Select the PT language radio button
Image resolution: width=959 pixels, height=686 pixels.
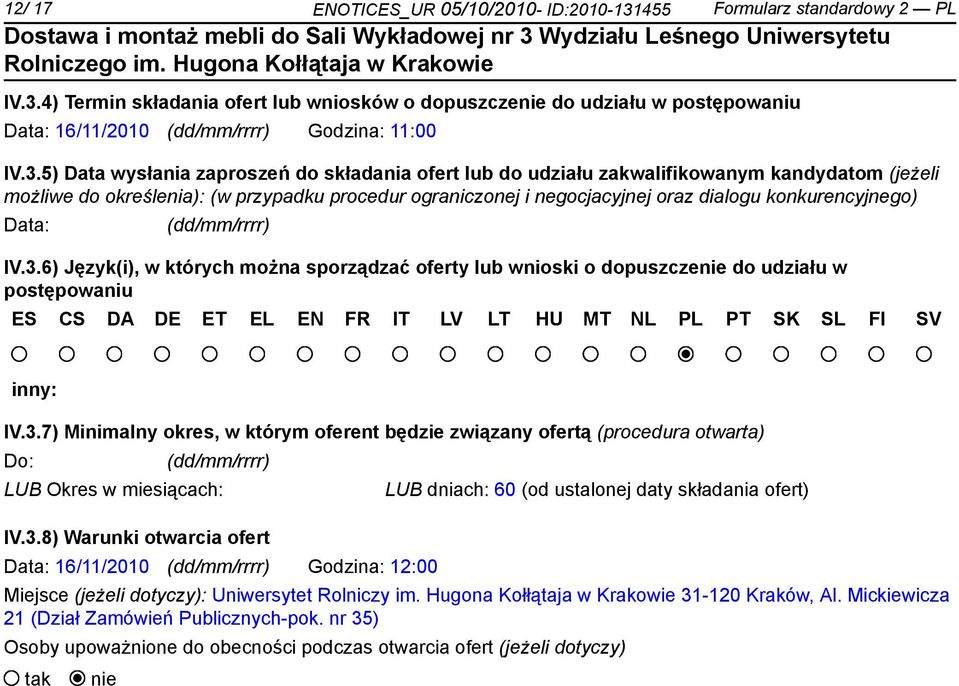click(x=733, y=354)
